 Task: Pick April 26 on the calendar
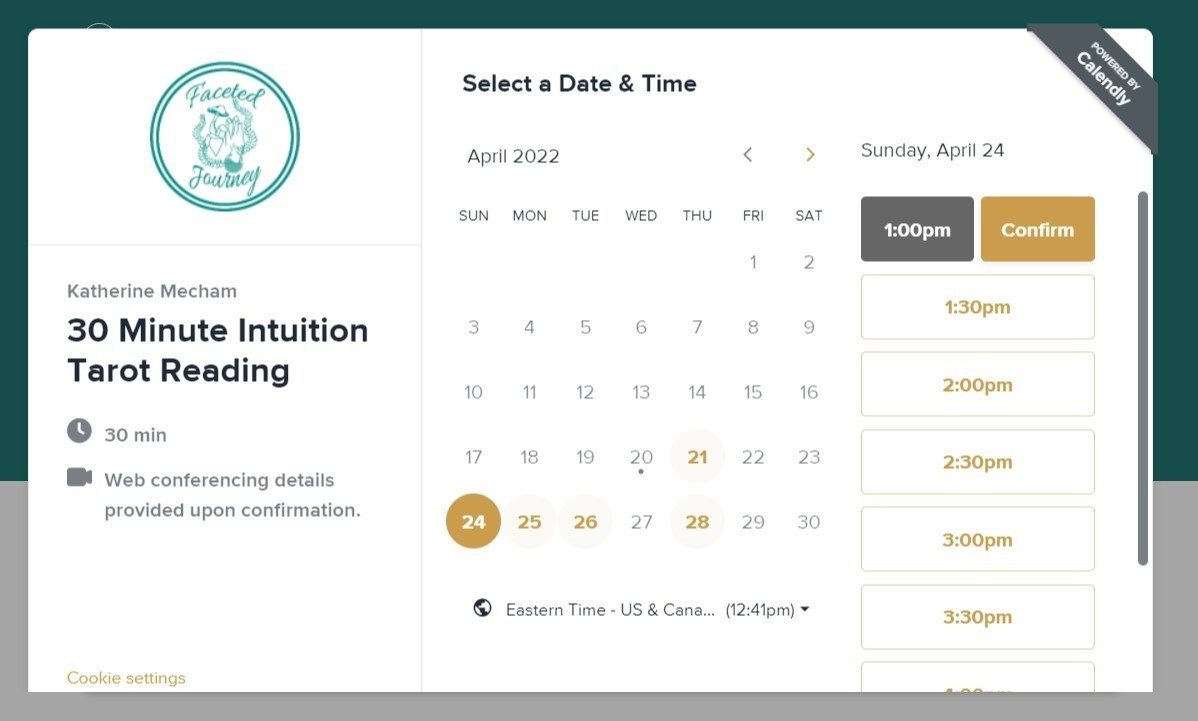pyautogui.click(x=585, y=522)
